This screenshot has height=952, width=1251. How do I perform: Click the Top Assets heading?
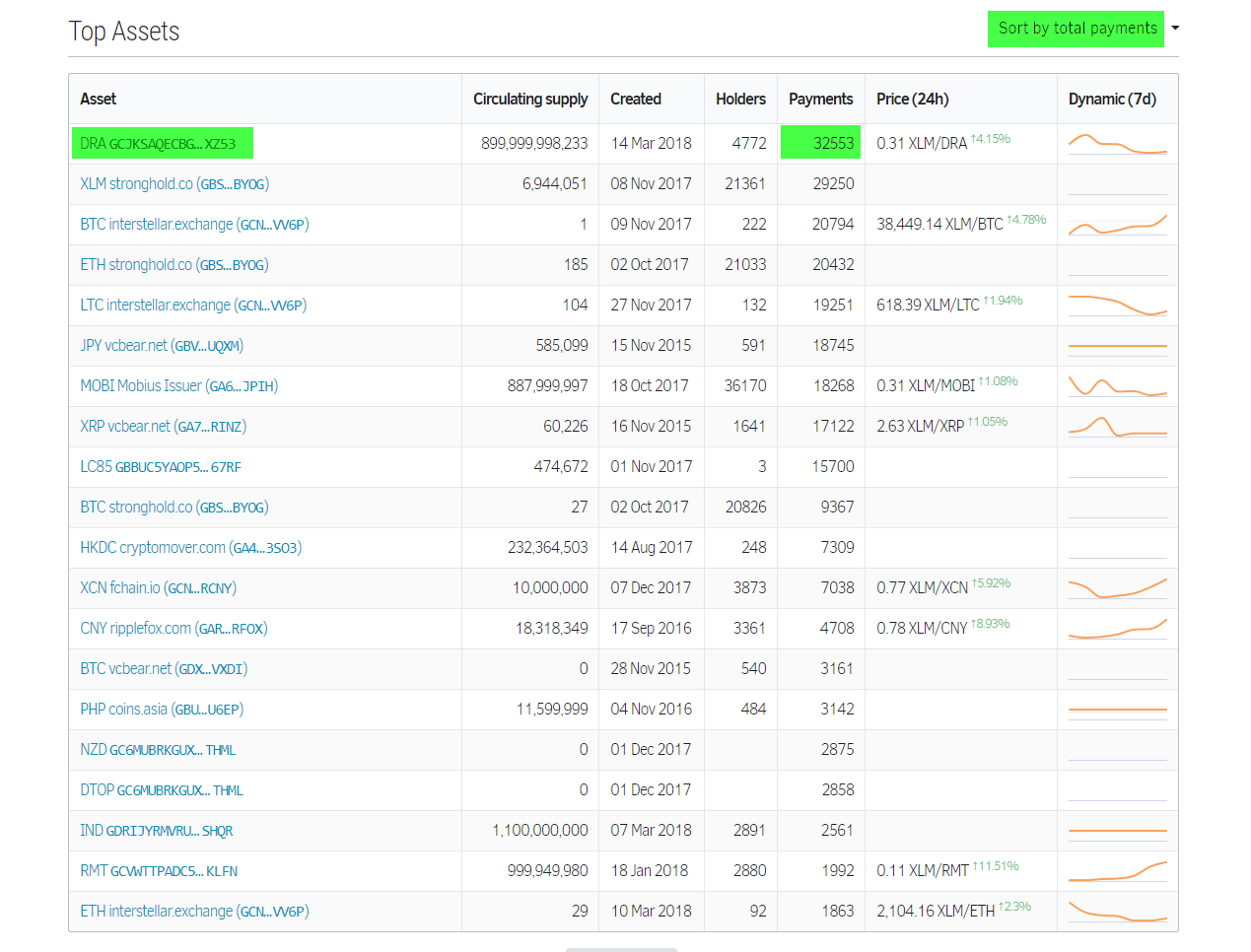[124, 32]
